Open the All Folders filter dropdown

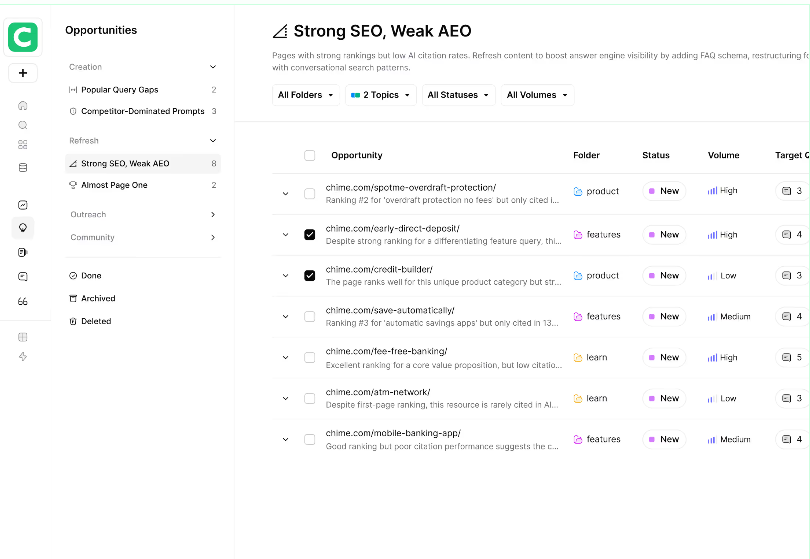(x=306, y=95)
